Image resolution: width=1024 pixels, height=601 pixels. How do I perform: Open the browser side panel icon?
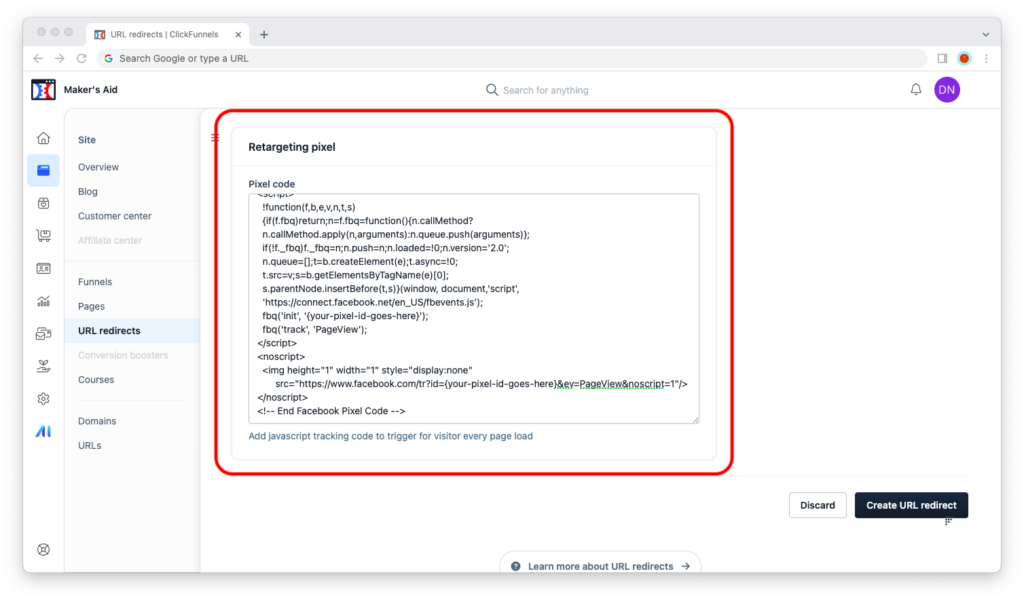click(942, 58)
